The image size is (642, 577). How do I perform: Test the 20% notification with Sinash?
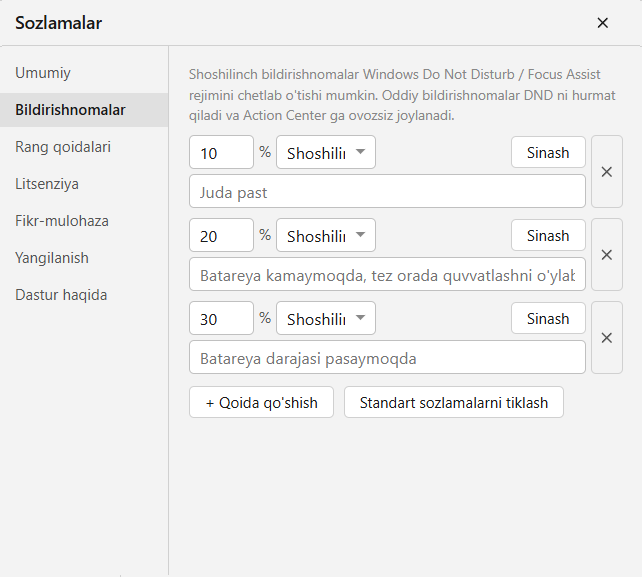[548, 235]
